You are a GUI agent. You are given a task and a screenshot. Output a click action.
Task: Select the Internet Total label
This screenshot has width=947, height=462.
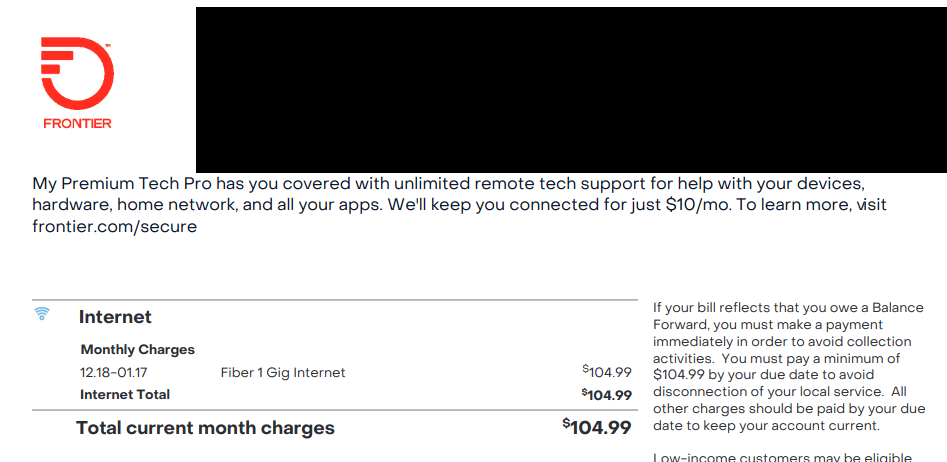(125, 395)
